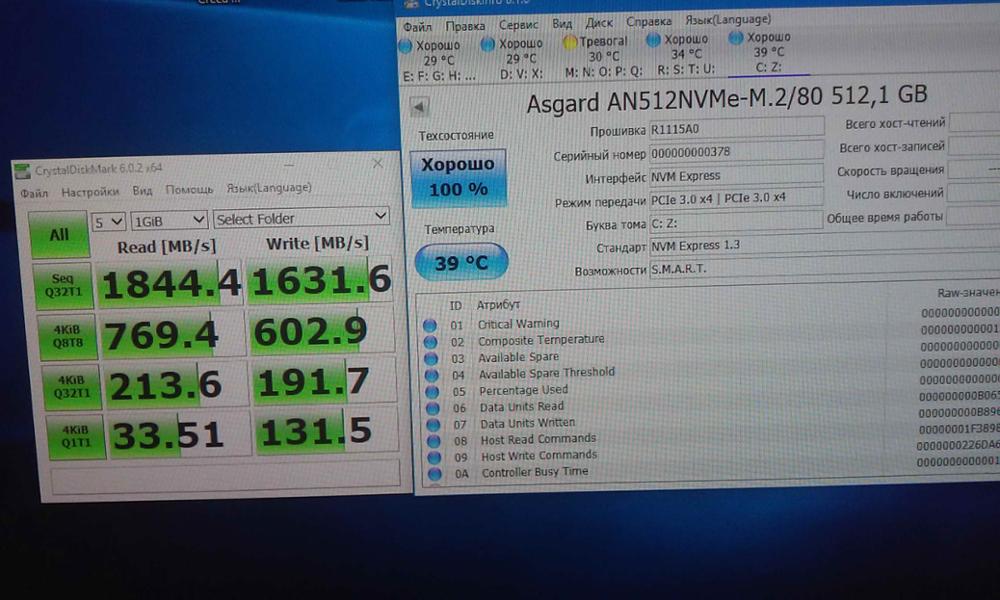
Task: Open the Select Folder dropdown
Action: (x=301, y=217)
